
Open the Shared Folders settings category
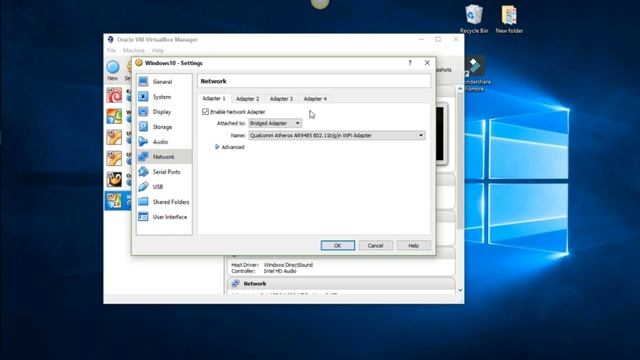(x=164, y=202)
